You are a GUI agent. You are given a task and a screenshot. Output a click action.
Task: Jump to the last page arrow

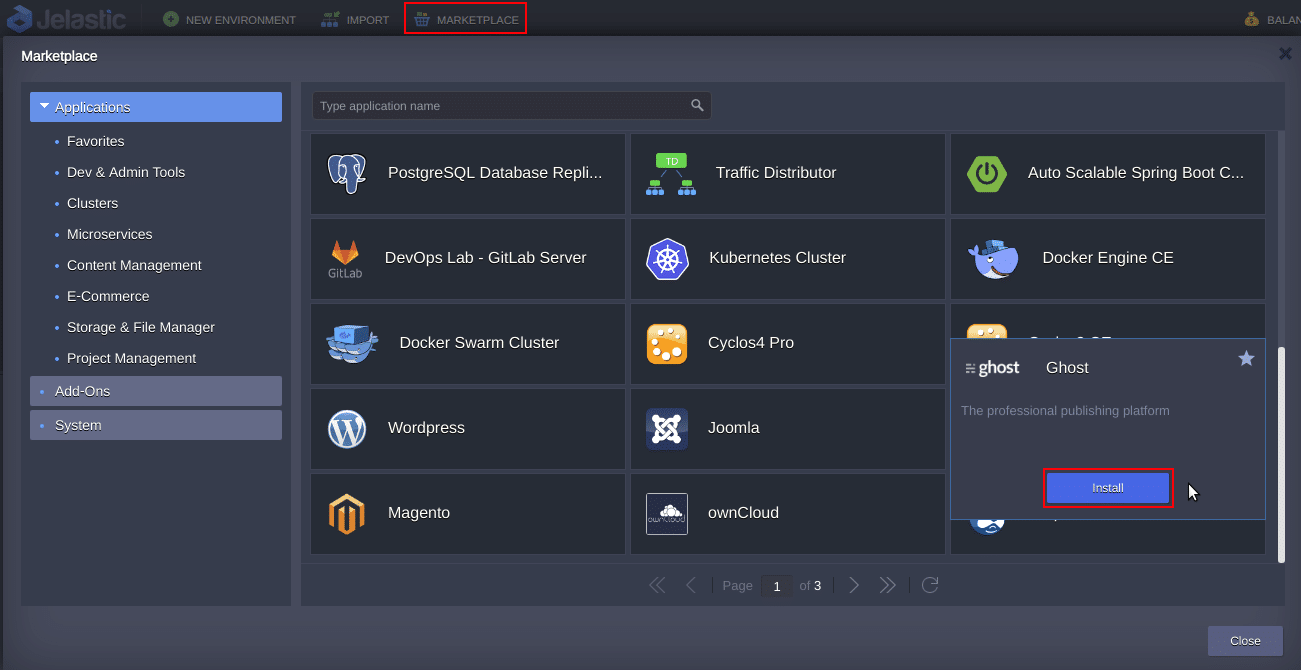click(887, 586)
